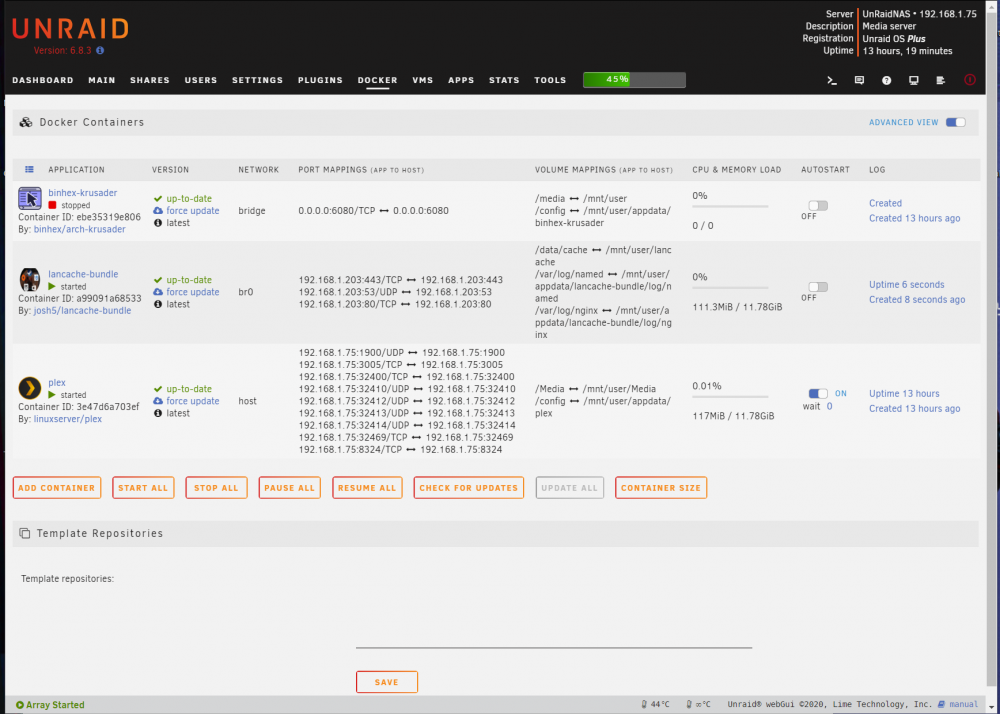This screenshot has width=1000, height=714.
Task: Click the list view icon beside Application header
Action: [x=29, y=170]
